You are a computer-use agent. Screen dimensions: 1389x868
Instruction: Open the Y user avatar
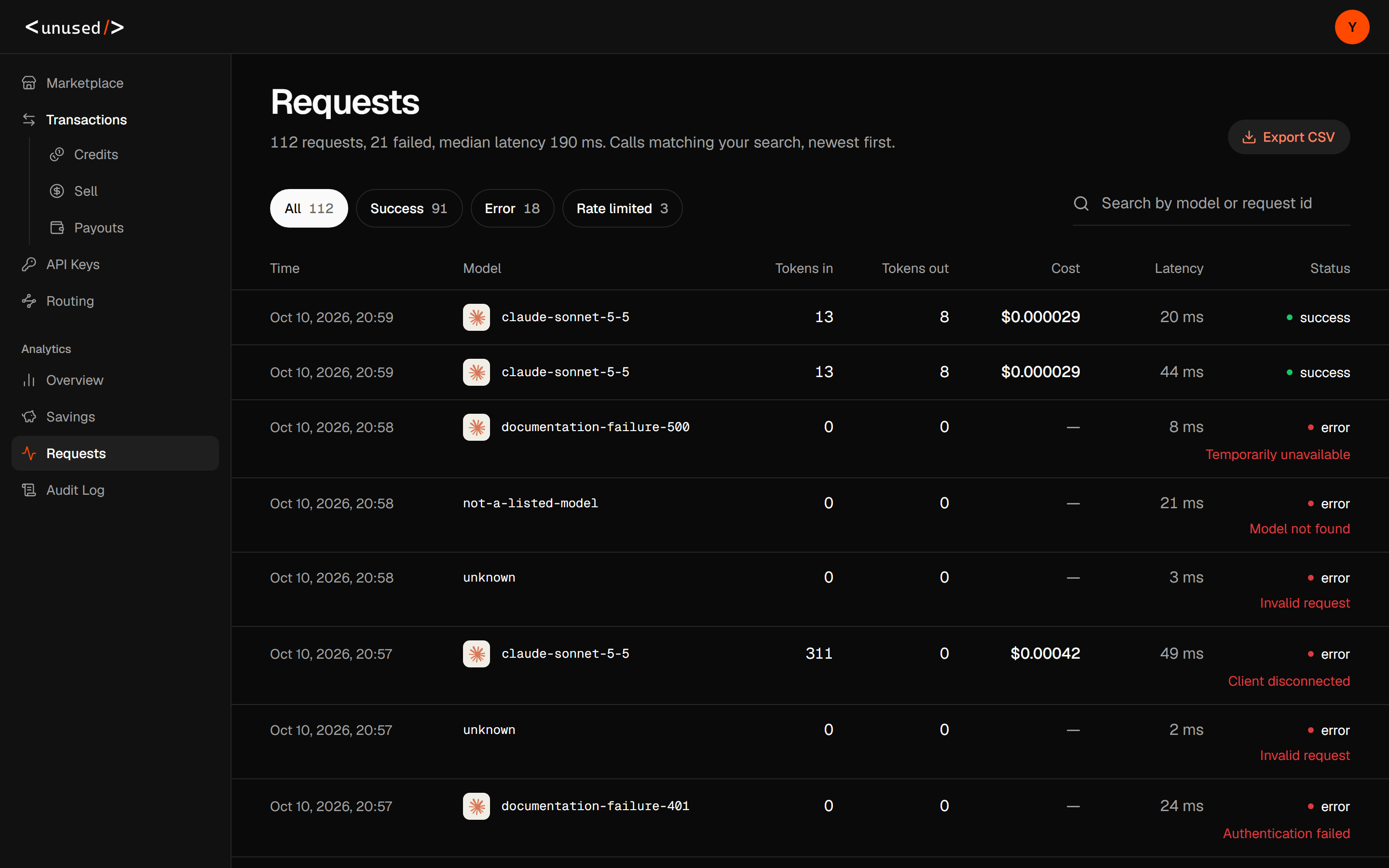tap(1352, 27)
